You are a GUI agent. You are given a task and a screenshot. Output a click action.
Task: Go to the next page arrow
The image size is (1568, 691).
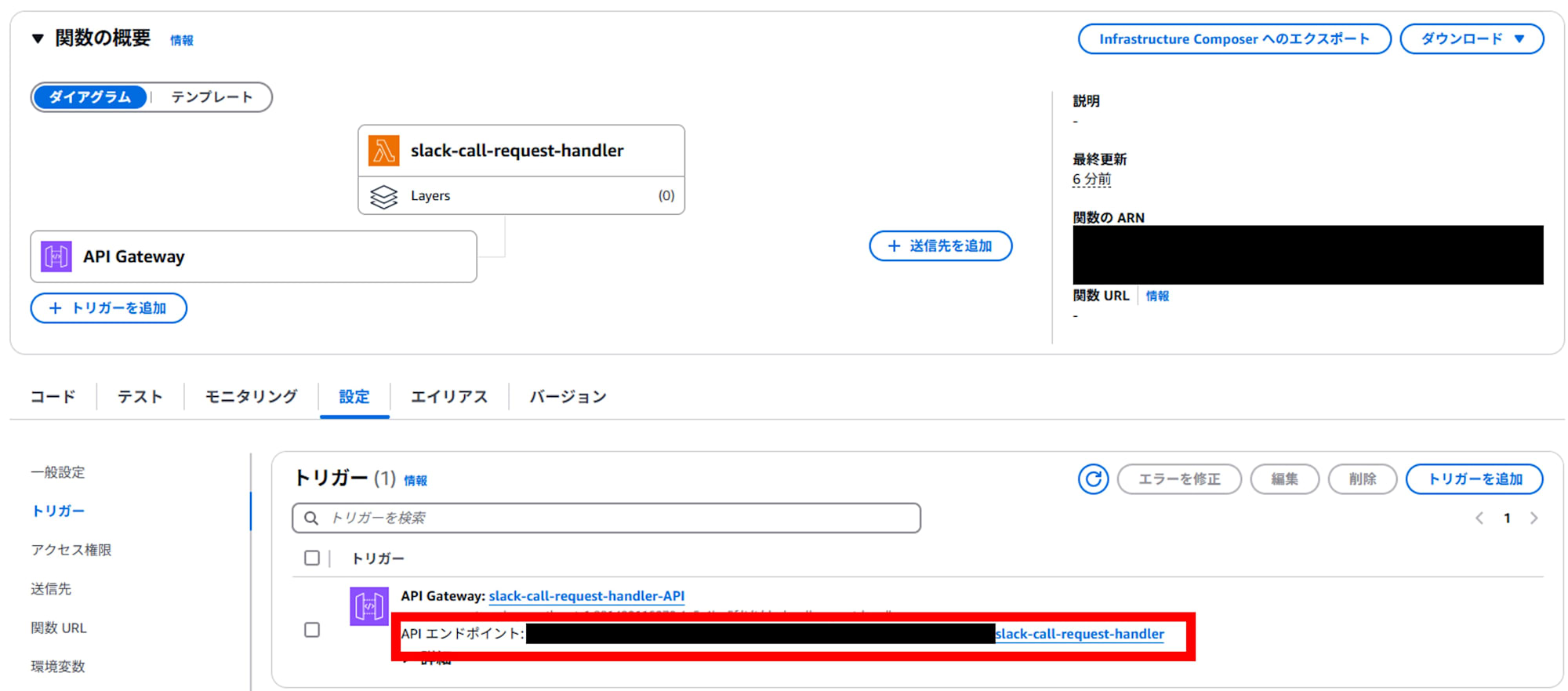tap(1534, 518)
